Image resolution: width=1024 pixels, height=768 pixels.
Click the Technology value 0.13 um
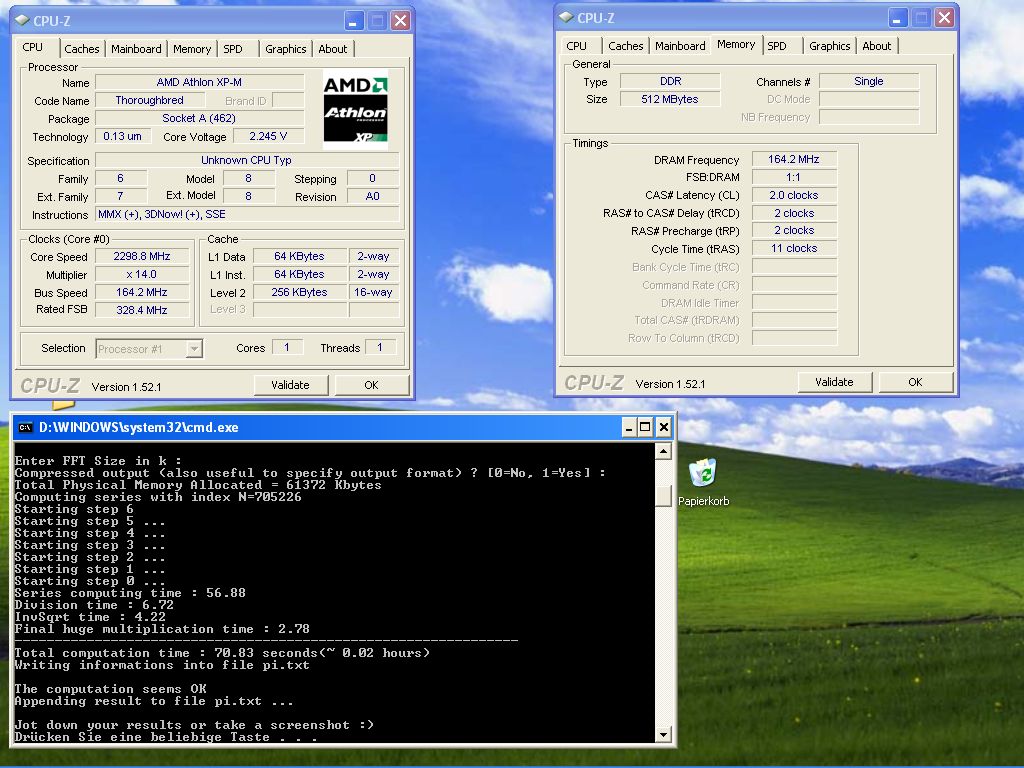123,136
